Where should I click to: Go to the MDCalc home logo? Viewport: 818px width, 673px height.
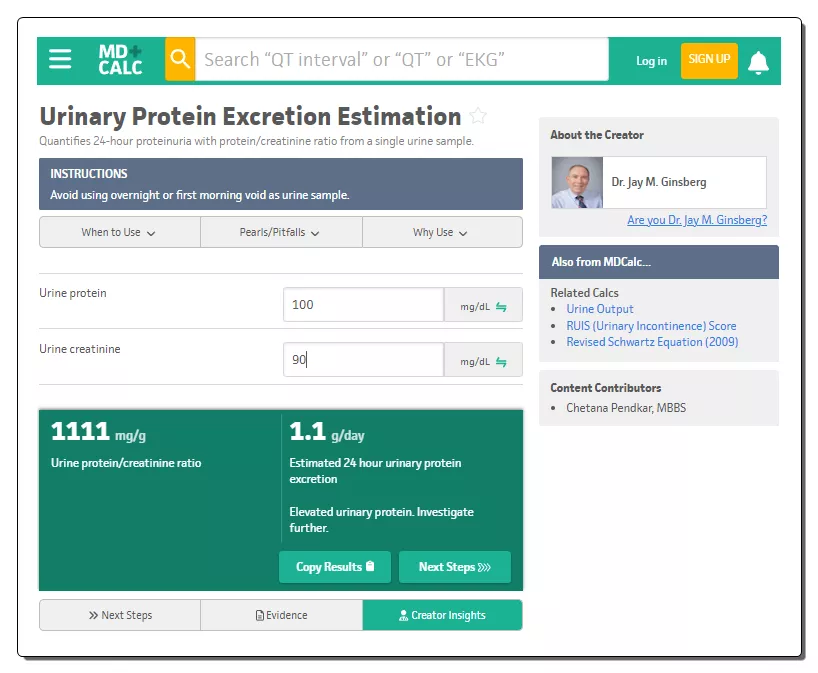pos(121,59)
